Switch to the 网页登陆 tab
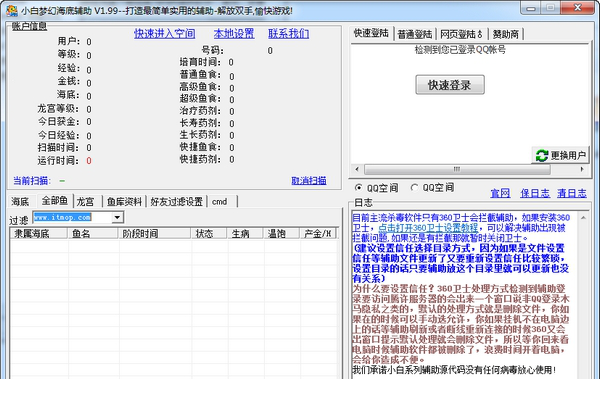 [461, 34]
